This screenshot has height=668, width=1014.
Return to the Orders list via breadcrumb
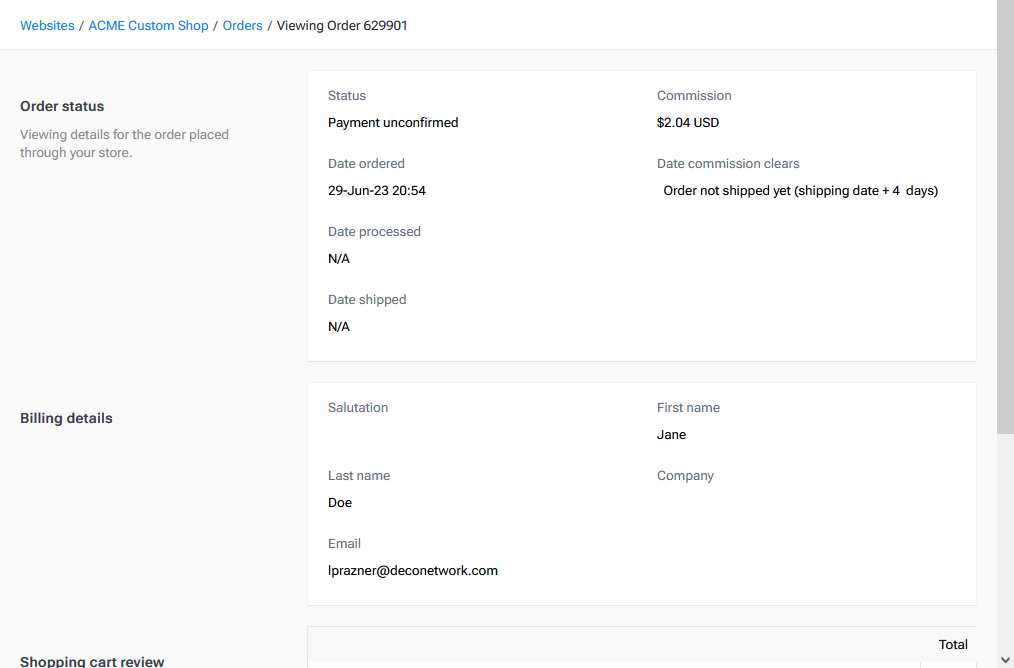[x=242, y=25]
